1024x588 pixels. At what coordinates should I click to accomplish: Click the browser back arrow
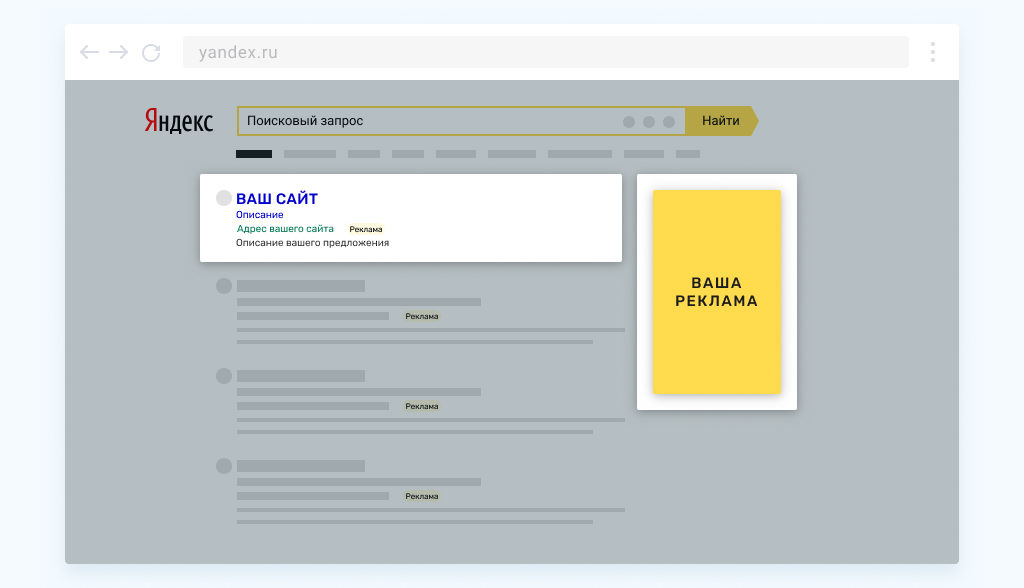pos(89,52)
